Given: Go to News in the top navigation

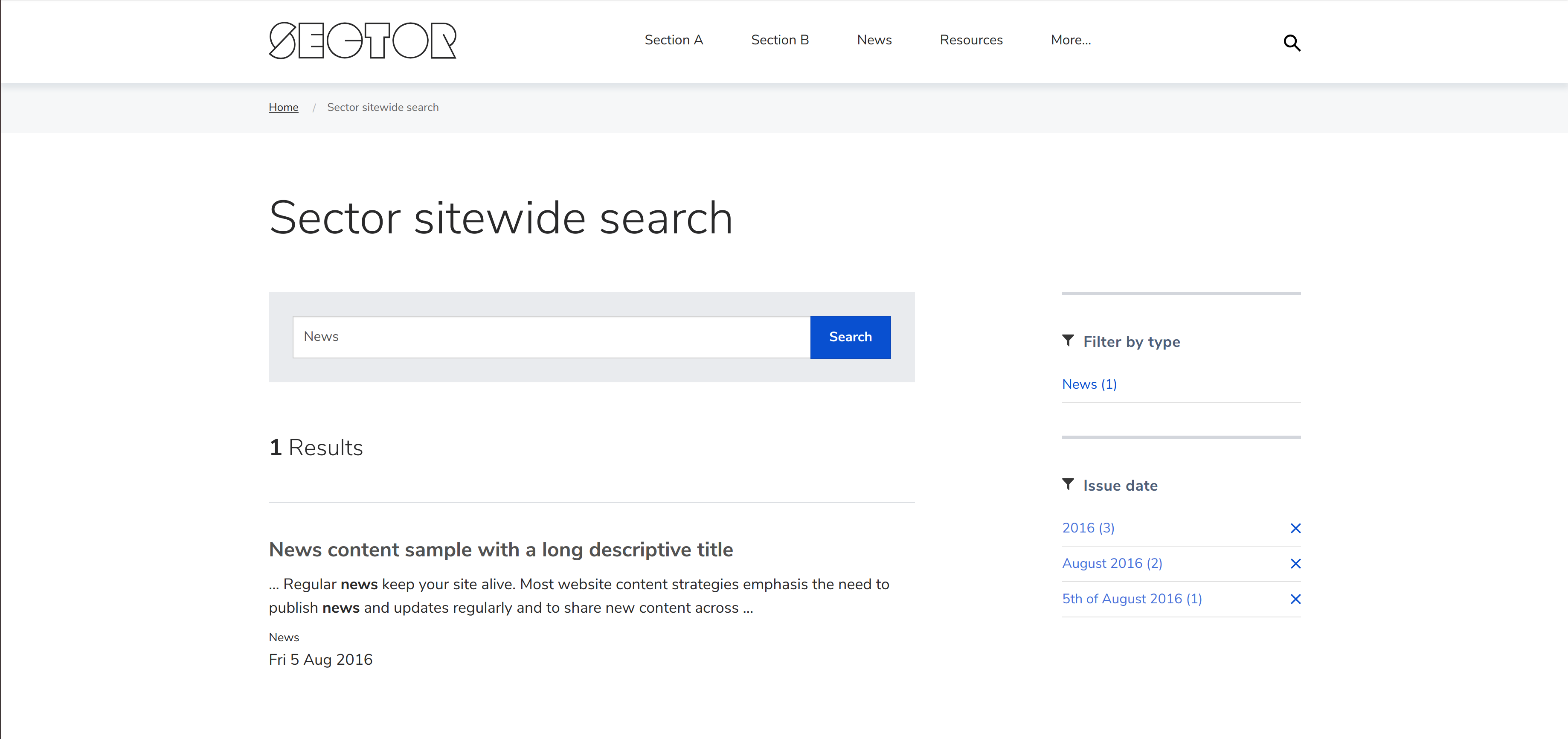Looking at the screenshot, I should click(874, 40).
